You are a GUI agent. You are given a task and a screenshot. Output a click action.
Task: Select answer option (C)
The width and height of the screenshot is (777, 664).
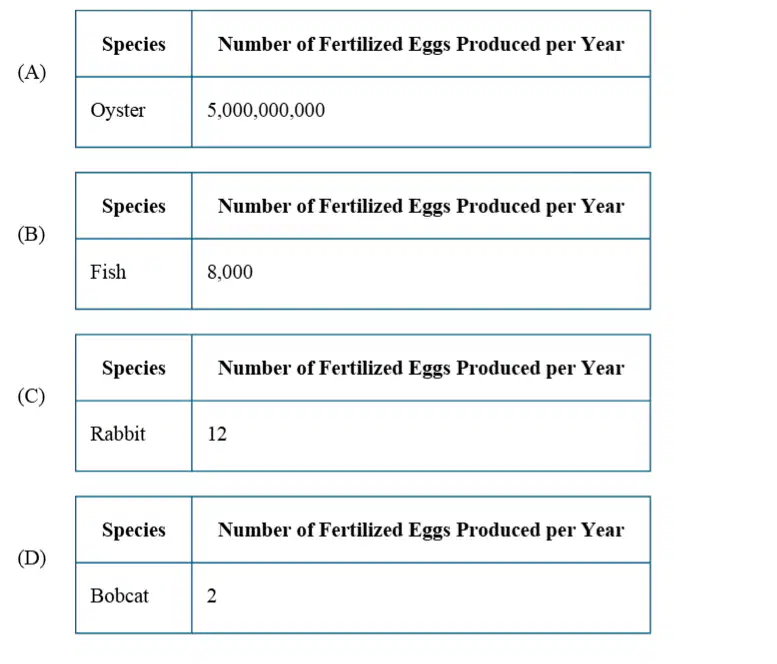(32, 396)
